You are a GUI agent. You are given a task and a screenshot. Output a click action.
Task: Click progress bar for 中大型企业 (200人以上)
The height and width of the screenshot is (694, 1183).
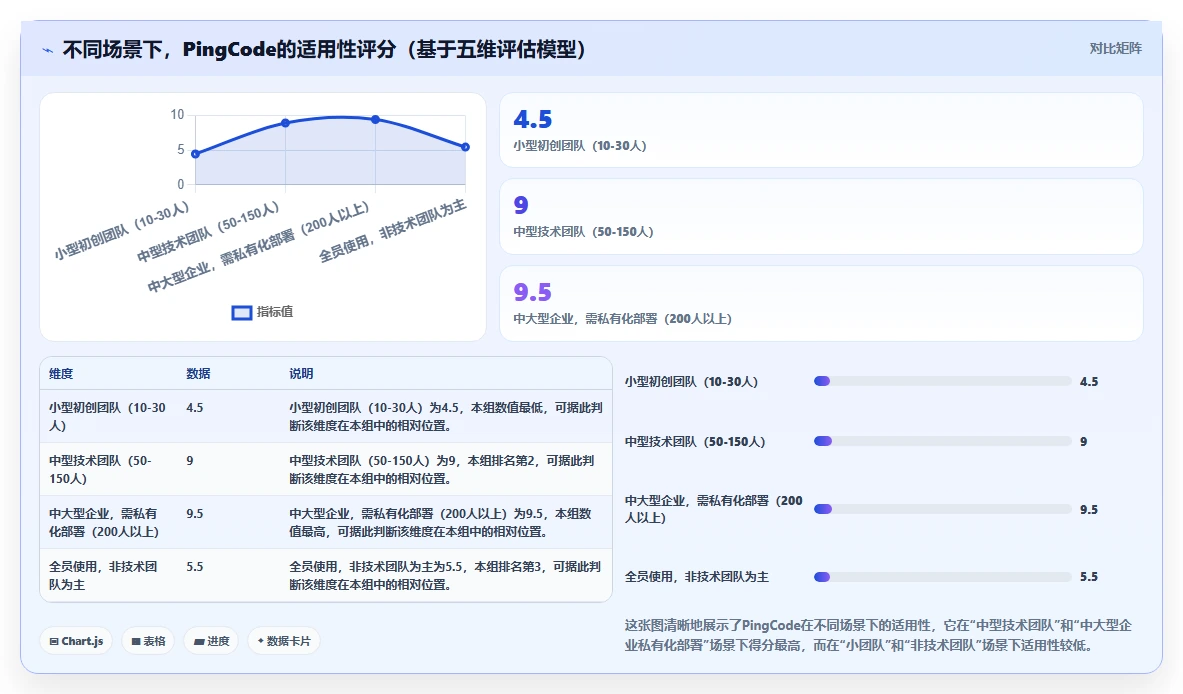[x=942, y=509]
